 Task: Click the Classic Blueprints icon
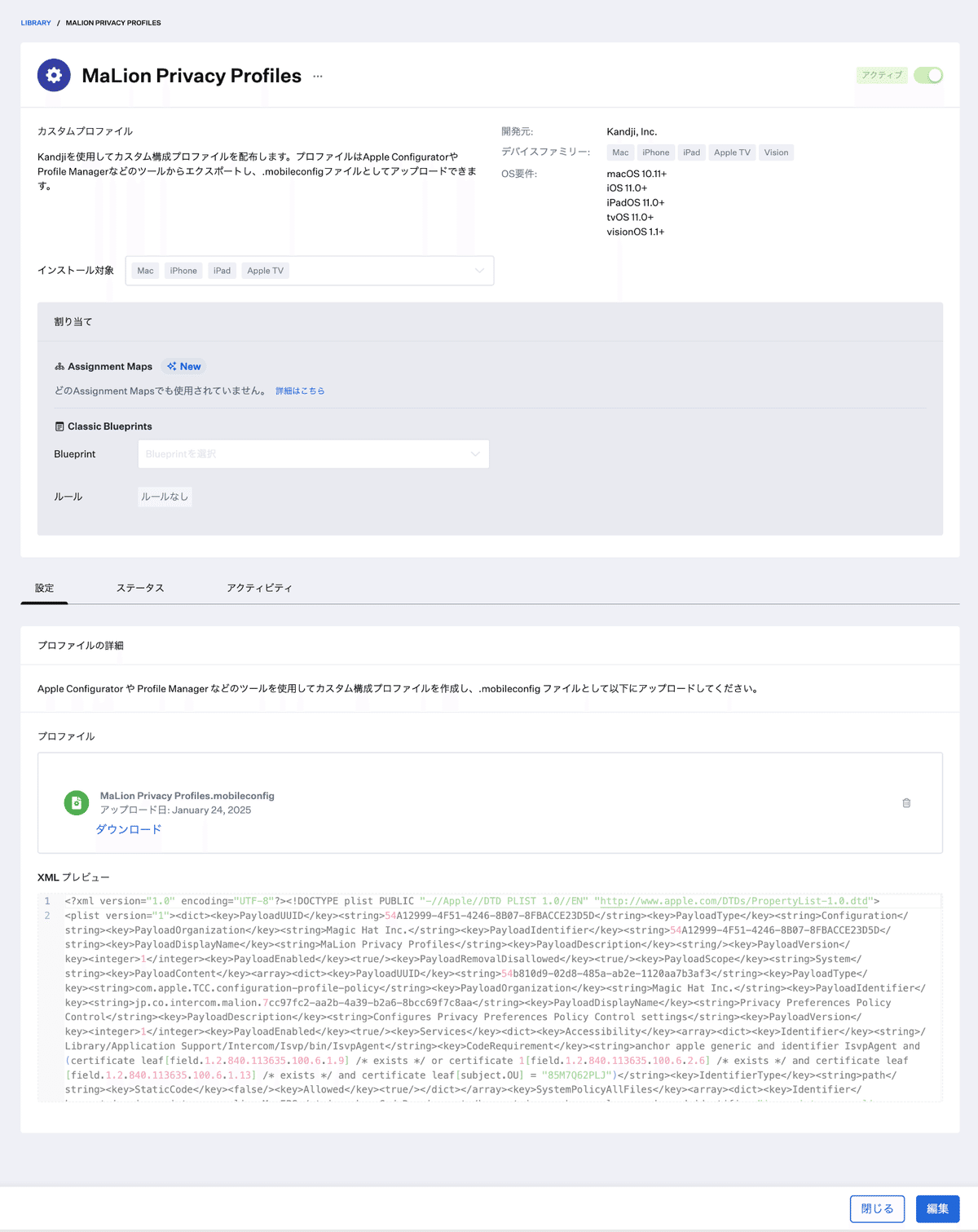tap(59, 426)
